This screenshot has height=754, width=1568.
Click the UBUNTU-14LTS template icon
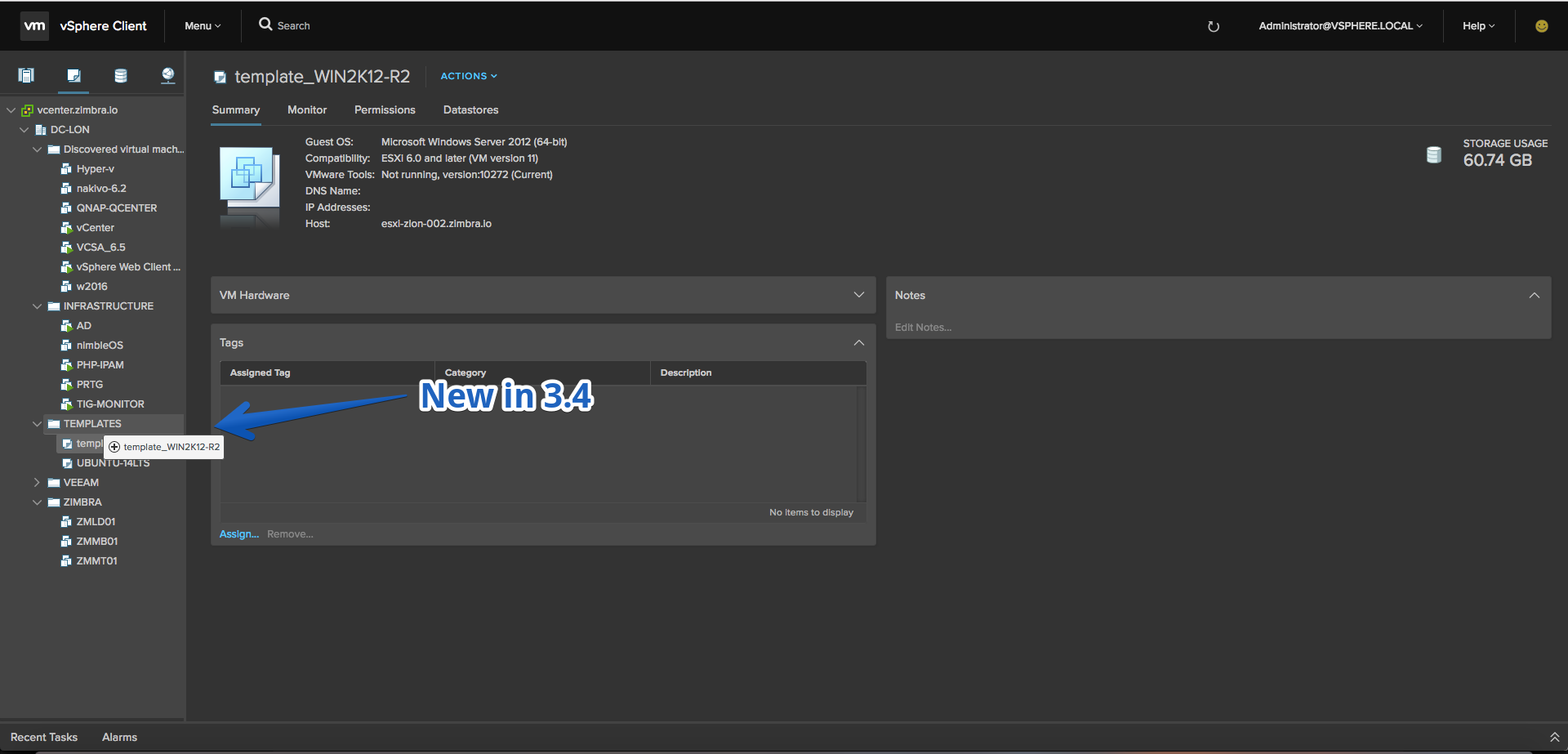coord(68,463)
